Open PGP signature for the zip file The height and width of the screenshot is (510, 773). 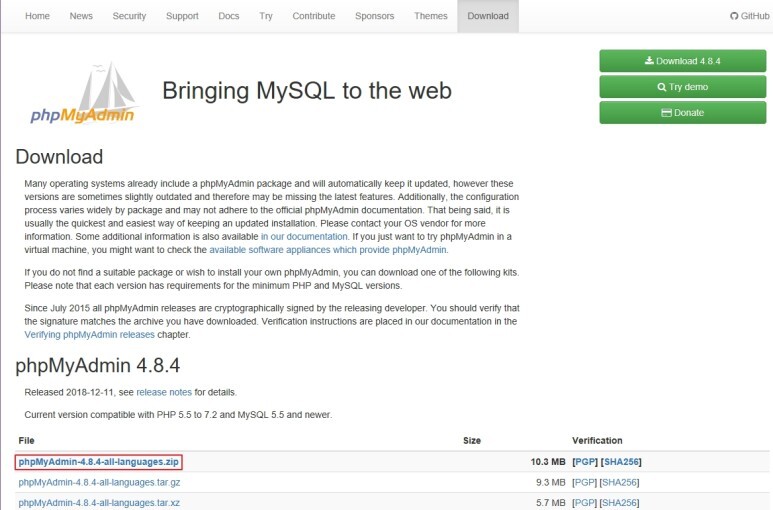click(x=585, y=462)
